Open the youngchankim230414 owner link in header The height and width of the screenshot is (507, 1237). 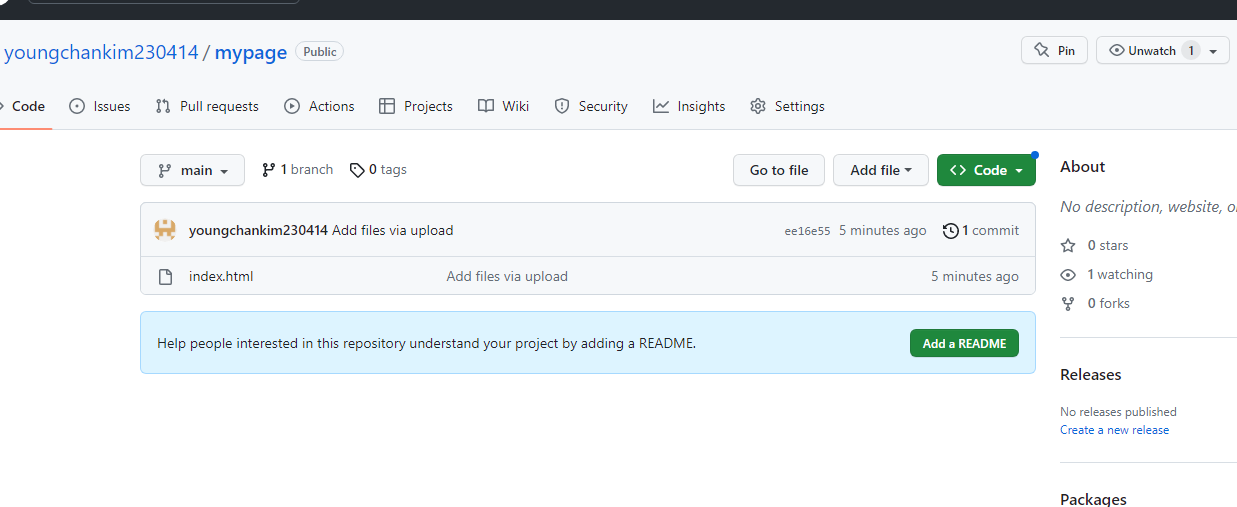101,52
